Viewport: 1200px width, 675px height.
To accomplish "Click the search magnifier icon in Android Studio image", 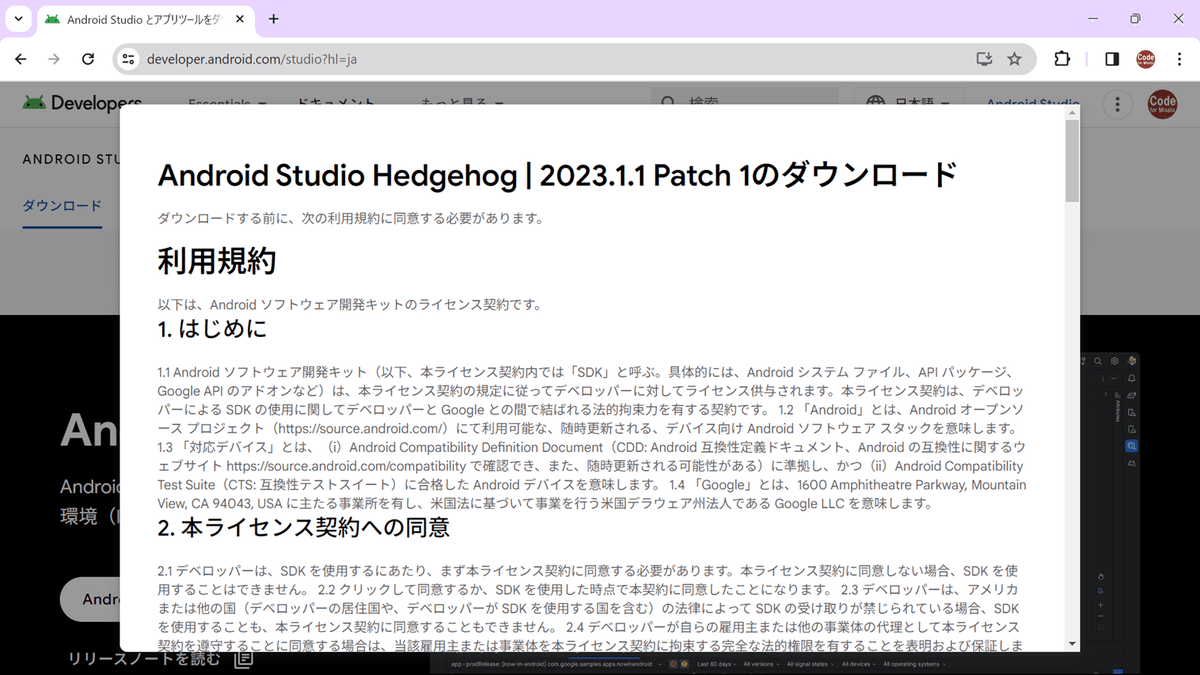I will [1097, 361].
